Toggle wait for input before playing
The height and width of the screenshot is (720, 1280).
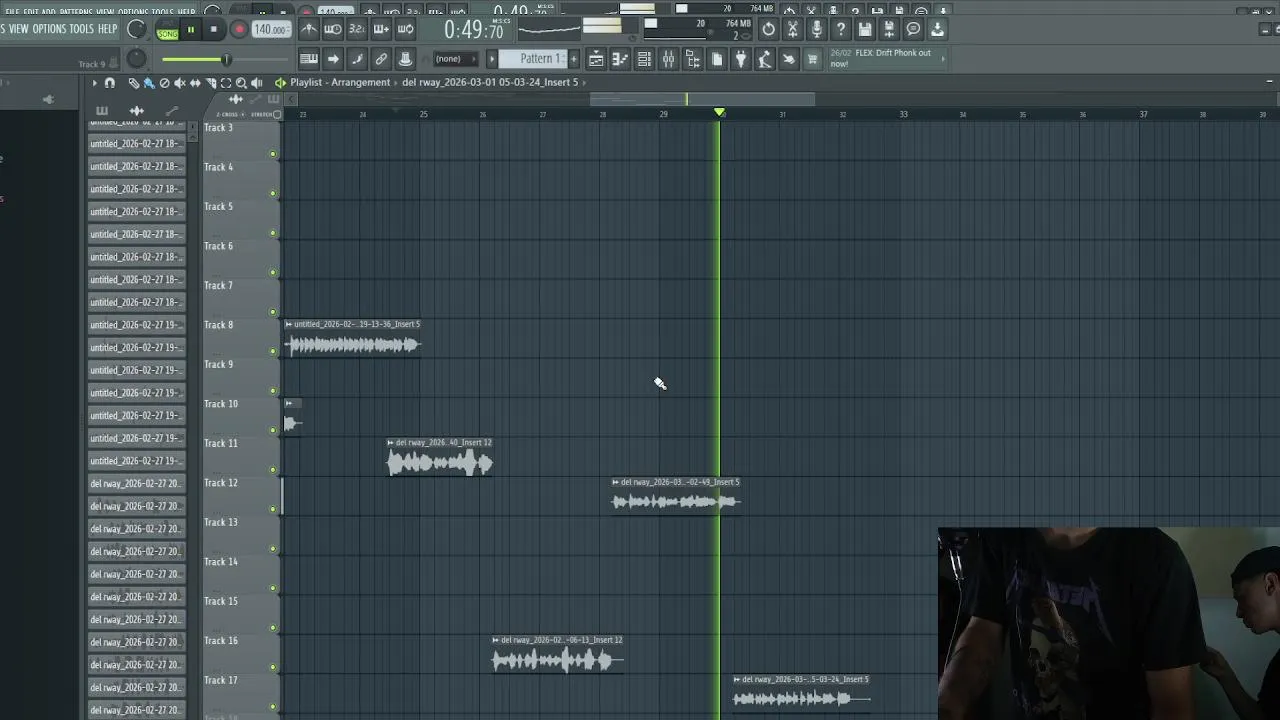point(333,30)
